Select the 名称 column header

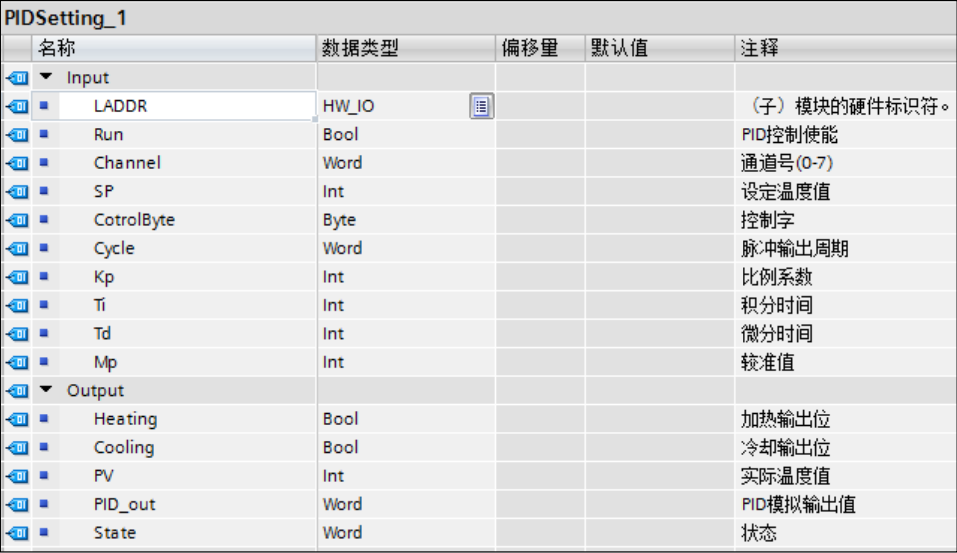[x=174, y=48]
